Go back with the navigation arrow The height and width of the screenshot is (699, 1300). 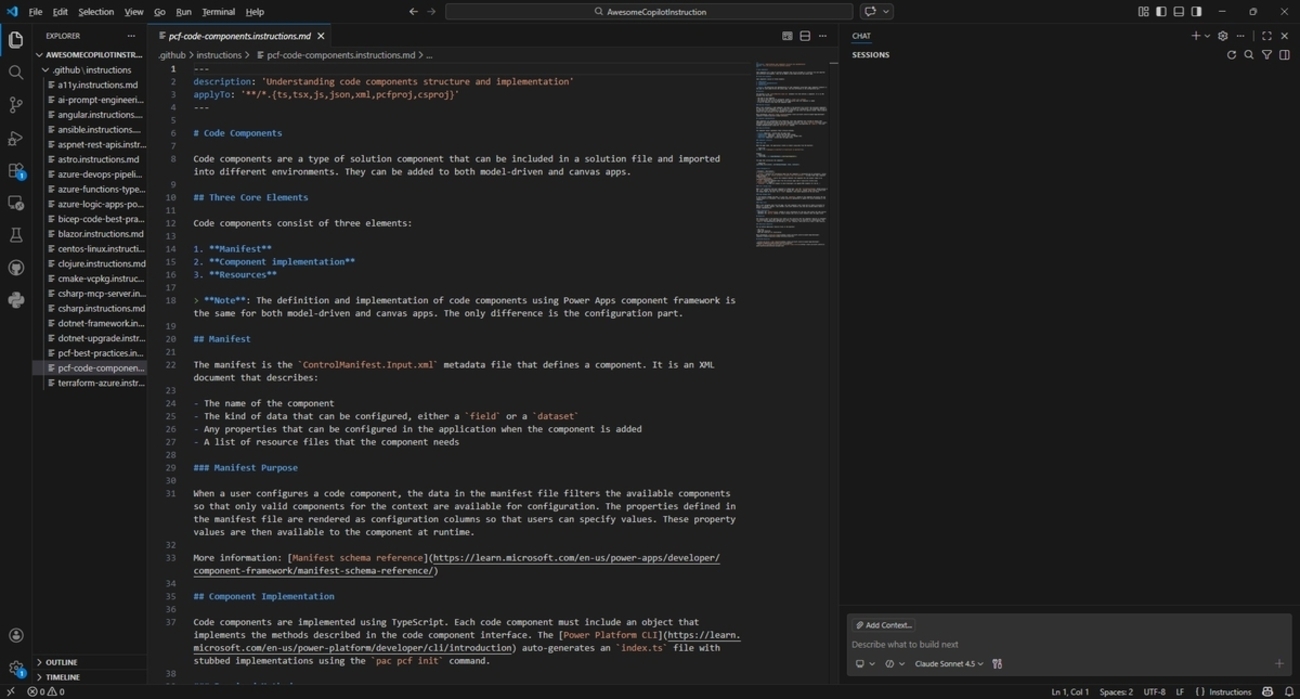point(413,12)
